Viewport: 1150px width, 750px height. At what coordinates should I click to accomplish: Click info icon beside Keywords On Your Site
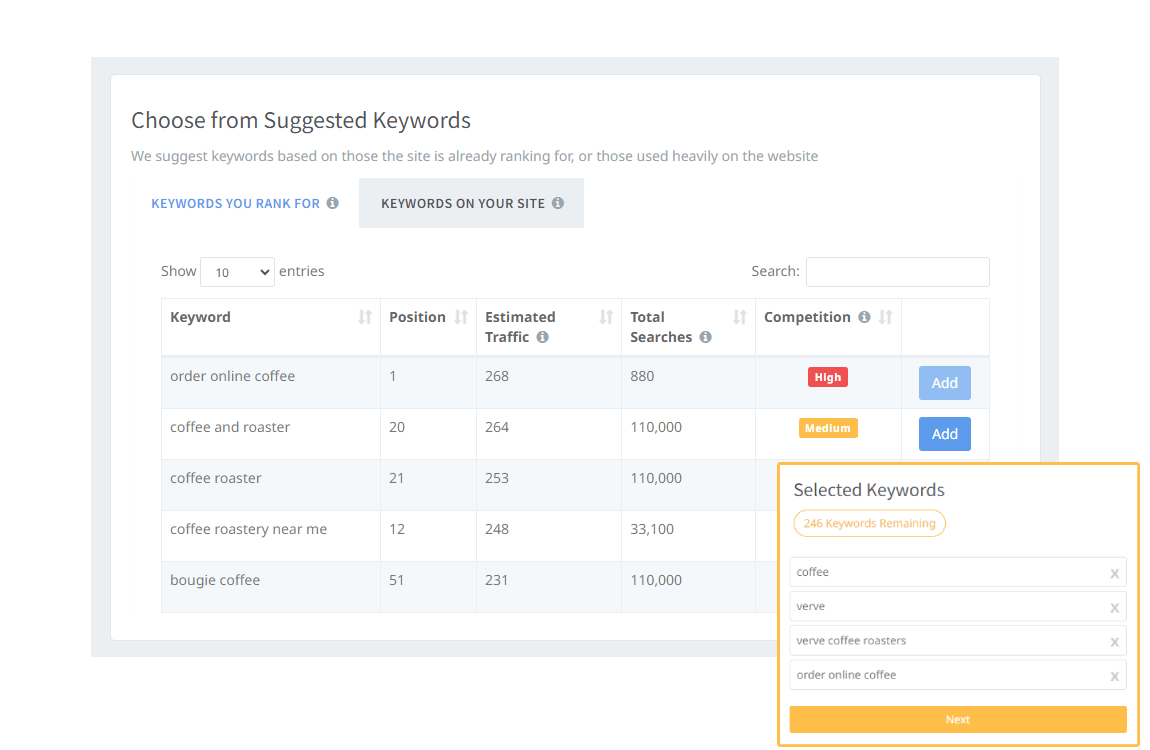558,203
